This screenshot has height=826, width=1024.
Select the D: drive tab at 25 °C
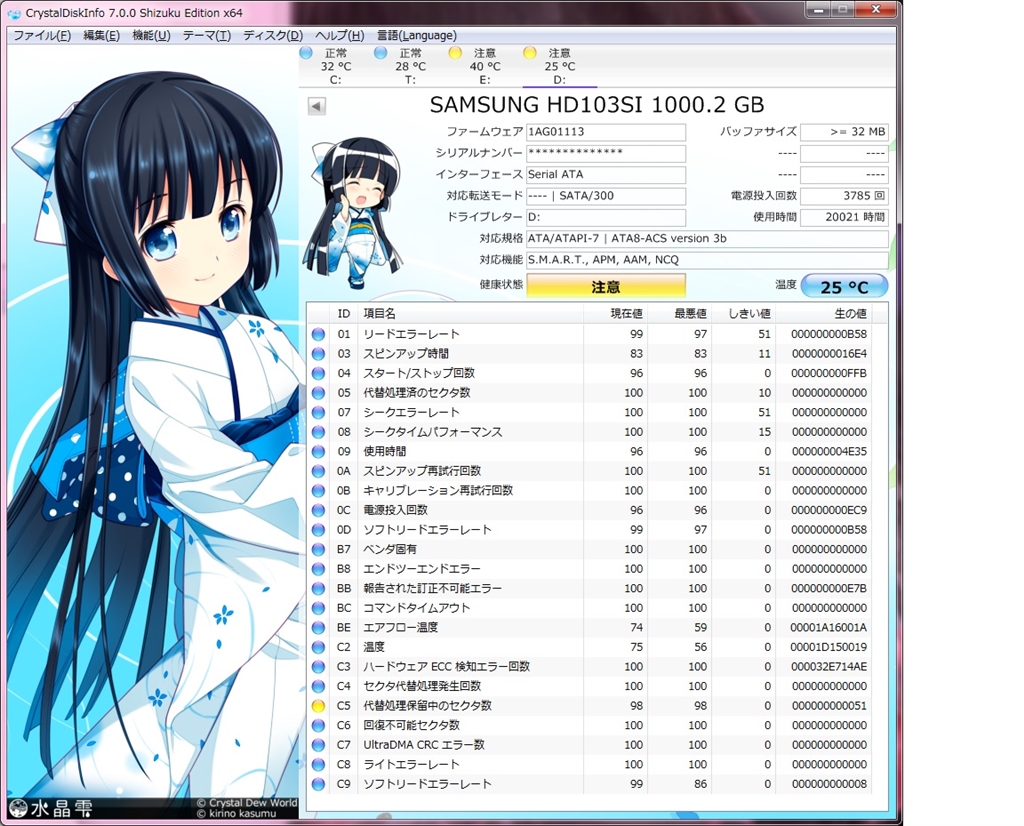tap(560, 66)
